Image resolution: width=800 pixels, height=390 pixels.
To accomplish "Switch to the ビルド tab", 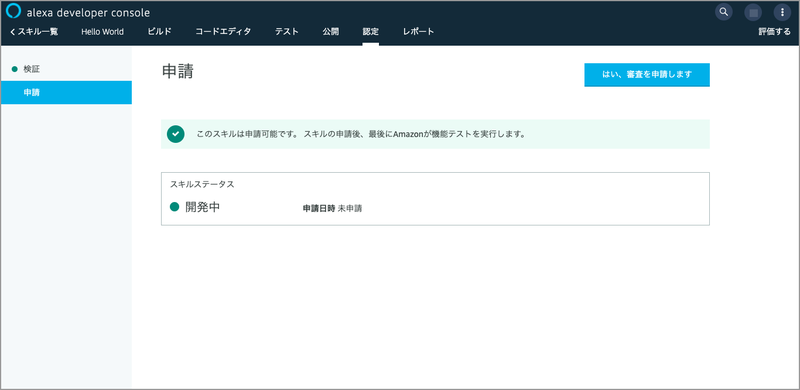I will 159,32.
